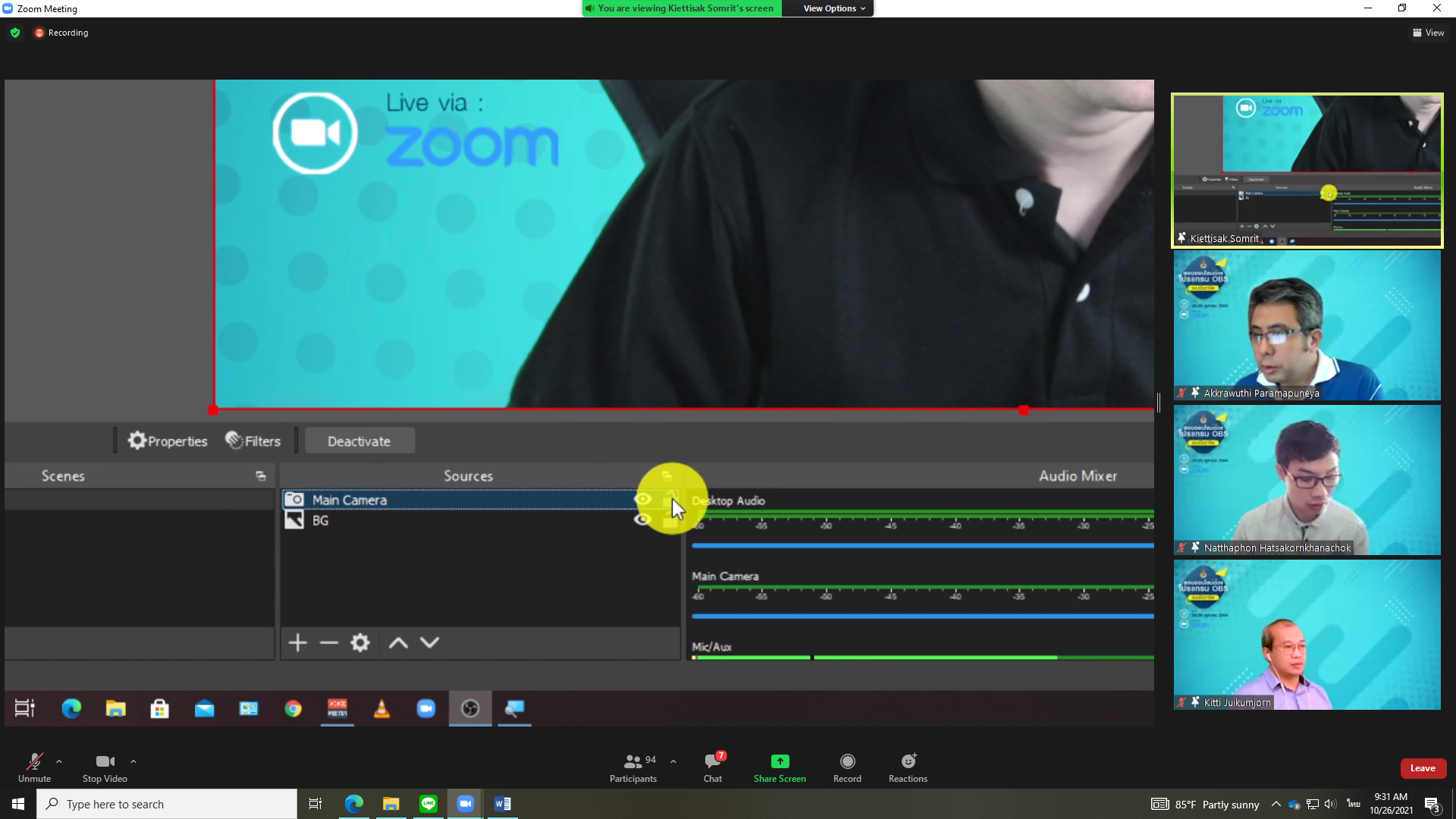The width and height of the screenshot is (1456, 819).
Task: Select Akkrawuthi Paramapuneya video thumbnail
Action: [1307, 325]
